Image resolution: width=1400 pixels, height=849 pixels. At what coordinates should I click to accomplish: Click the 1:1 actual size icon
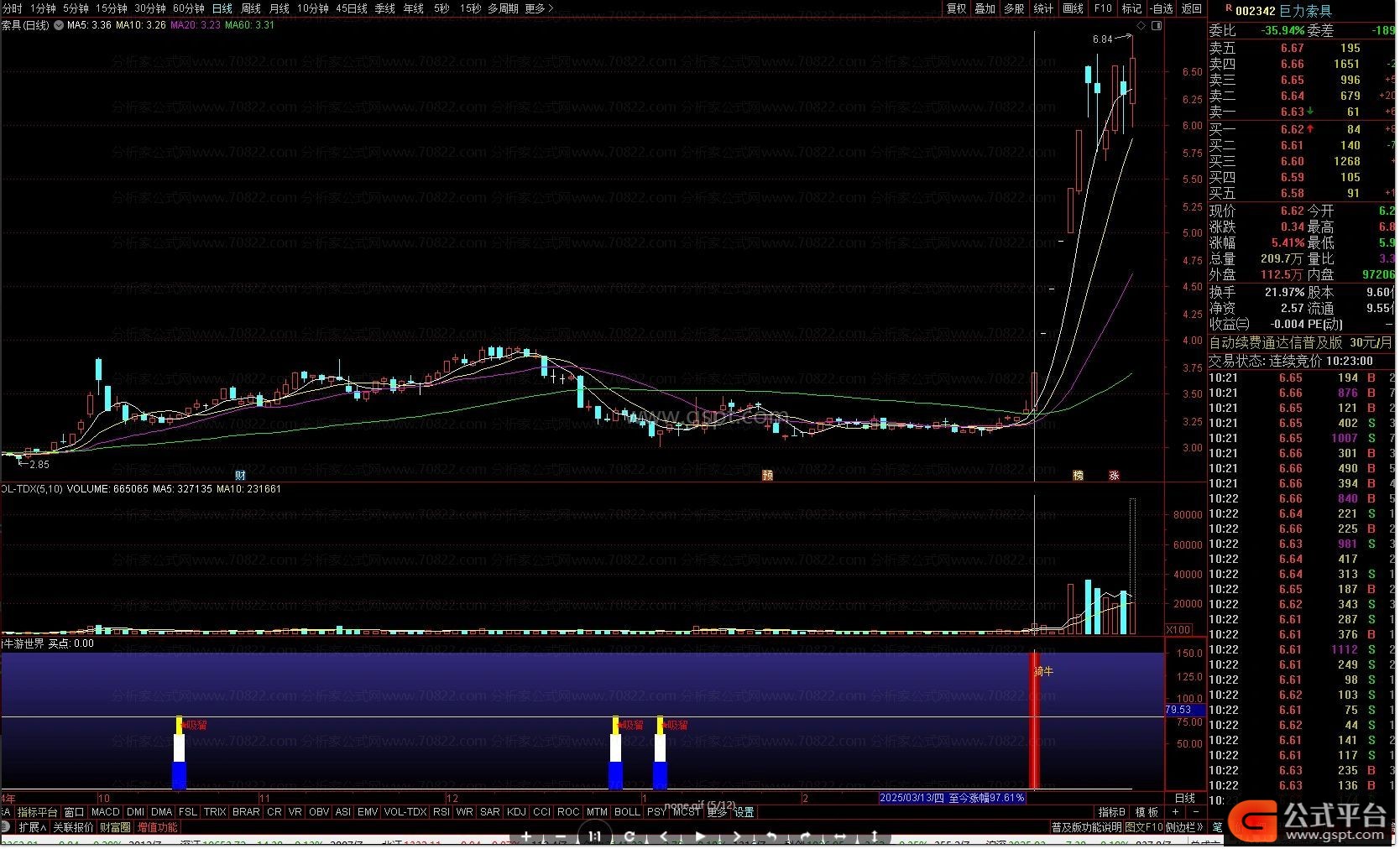tap(595, 836)
